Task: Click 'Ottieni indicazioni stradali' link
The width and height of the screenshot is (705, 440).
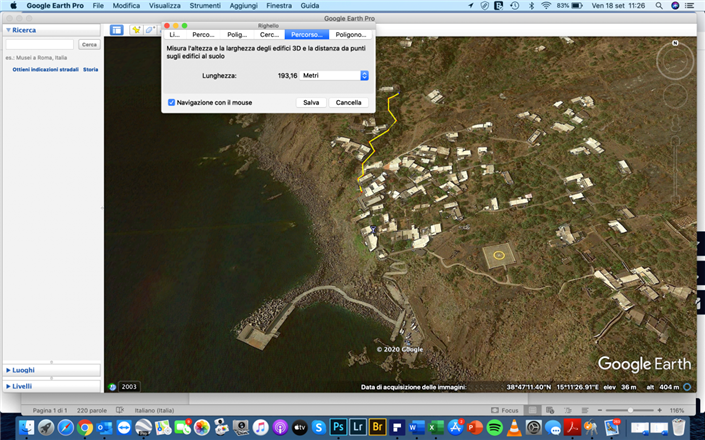Action: (x=44, y=69)
